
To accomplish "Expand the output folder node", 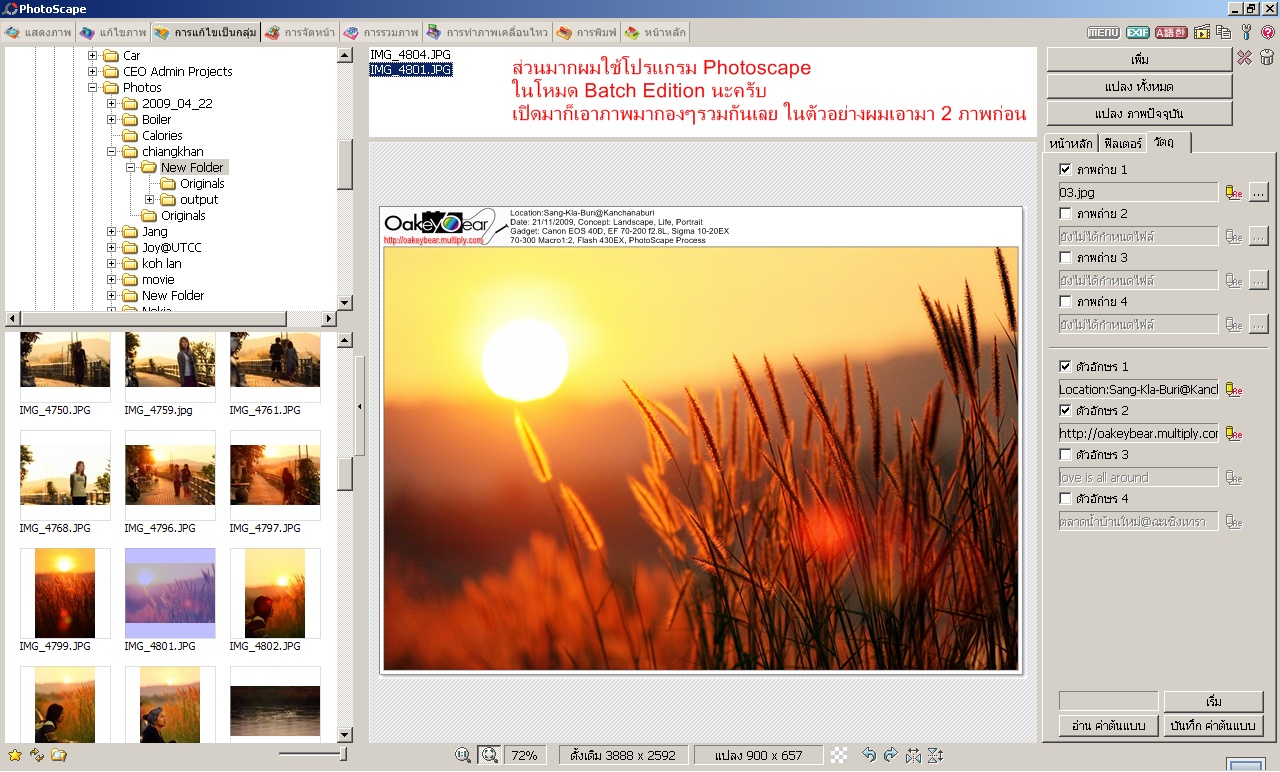I will [x=150, y=200].
